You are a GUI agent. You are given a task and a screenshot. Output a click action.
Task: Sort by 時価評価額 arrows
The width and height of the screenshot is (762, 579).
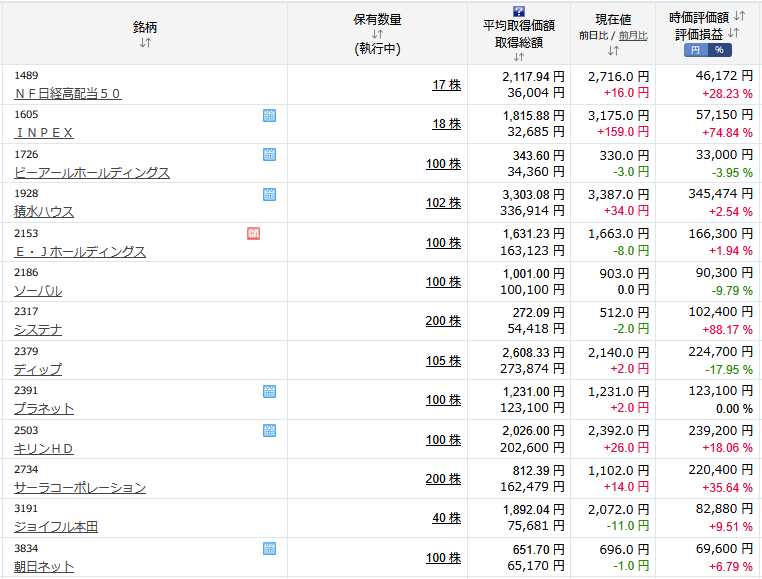point(739,16)
